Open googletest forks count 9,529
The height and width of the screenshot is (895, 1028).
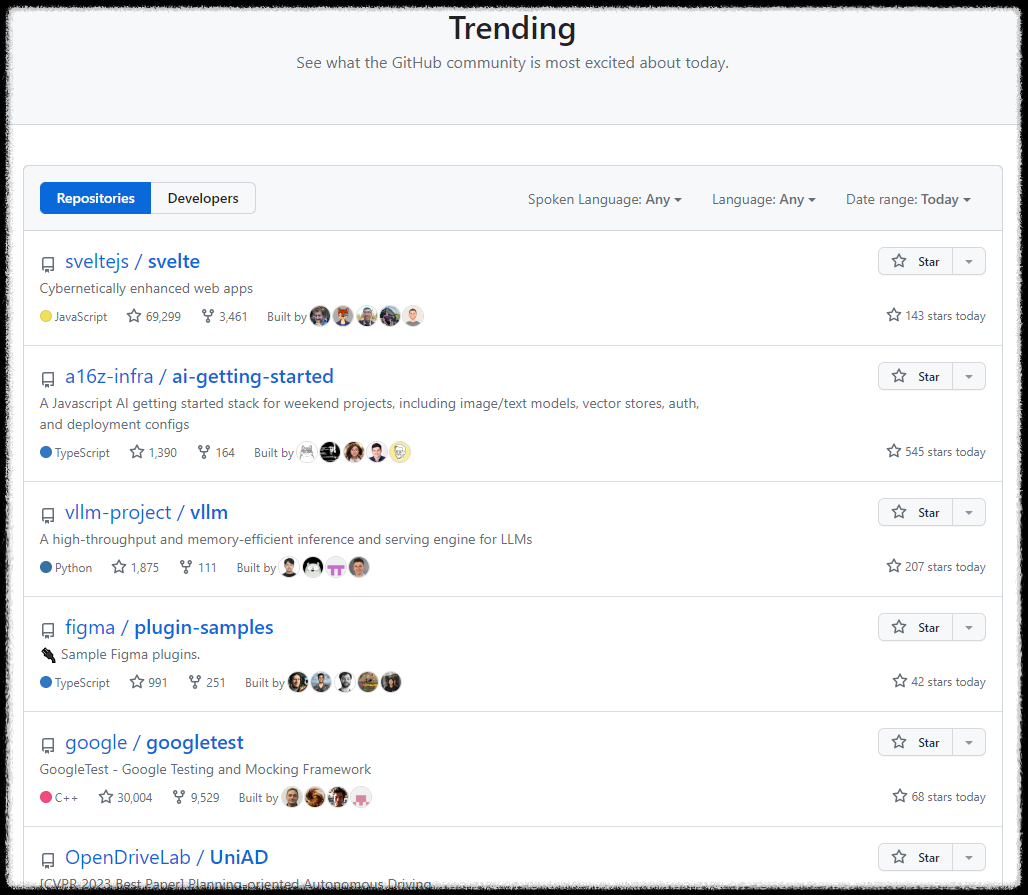[x=195, y=797]
